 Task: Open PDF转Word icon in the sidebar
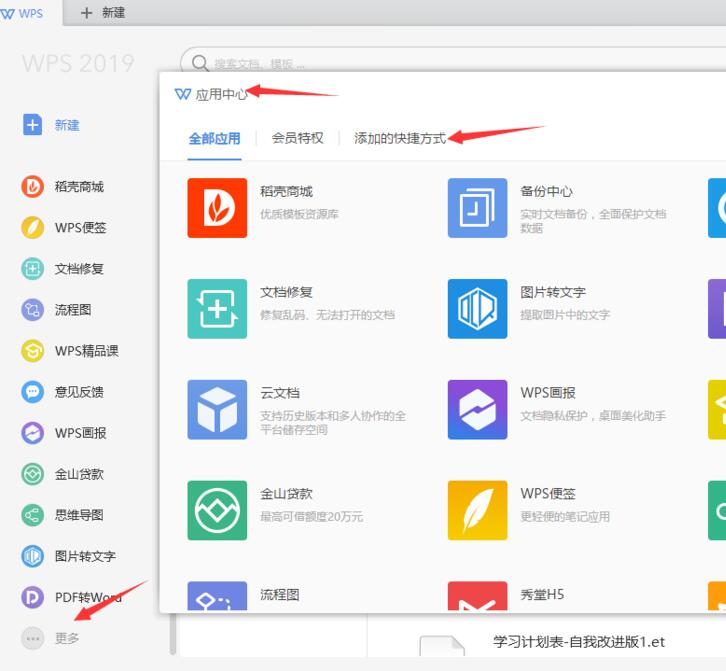(32, 597)
